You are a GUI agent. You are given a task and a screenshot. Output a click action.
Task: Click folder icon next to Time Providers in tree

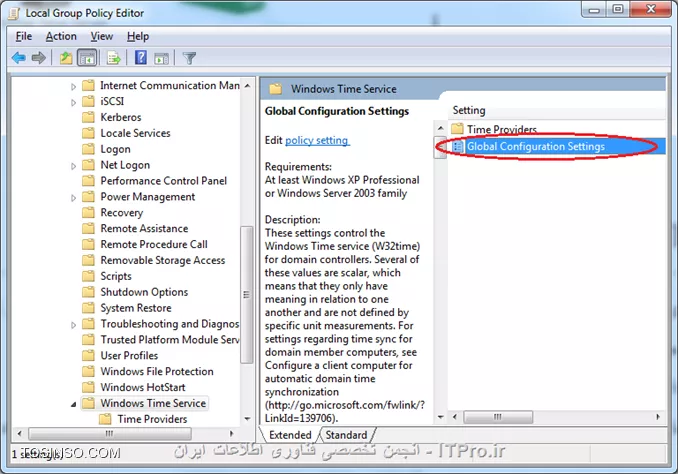pyautogui.click(x=105, y=419)
